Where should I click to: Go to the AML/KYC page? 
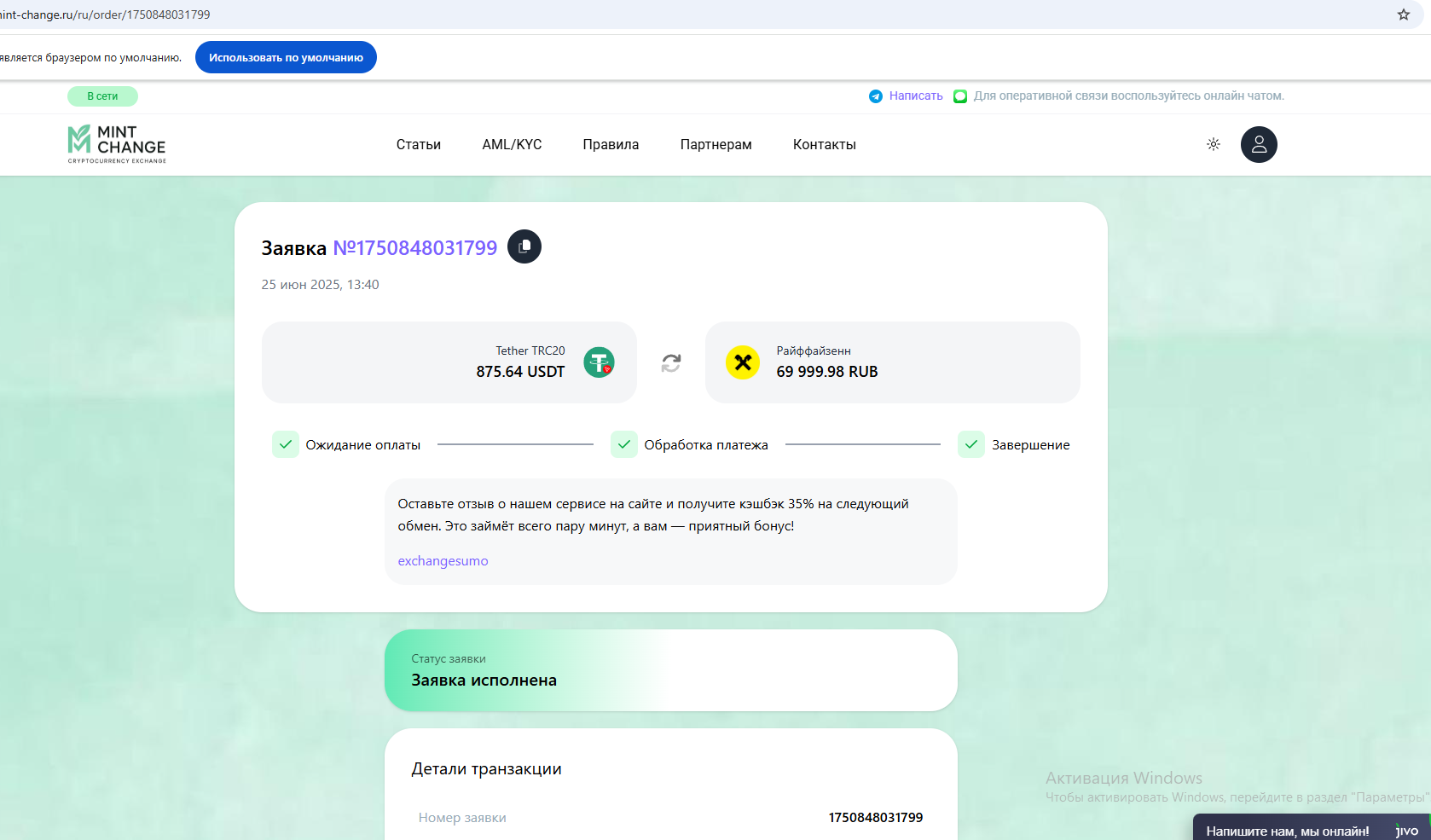coord(512,145)
